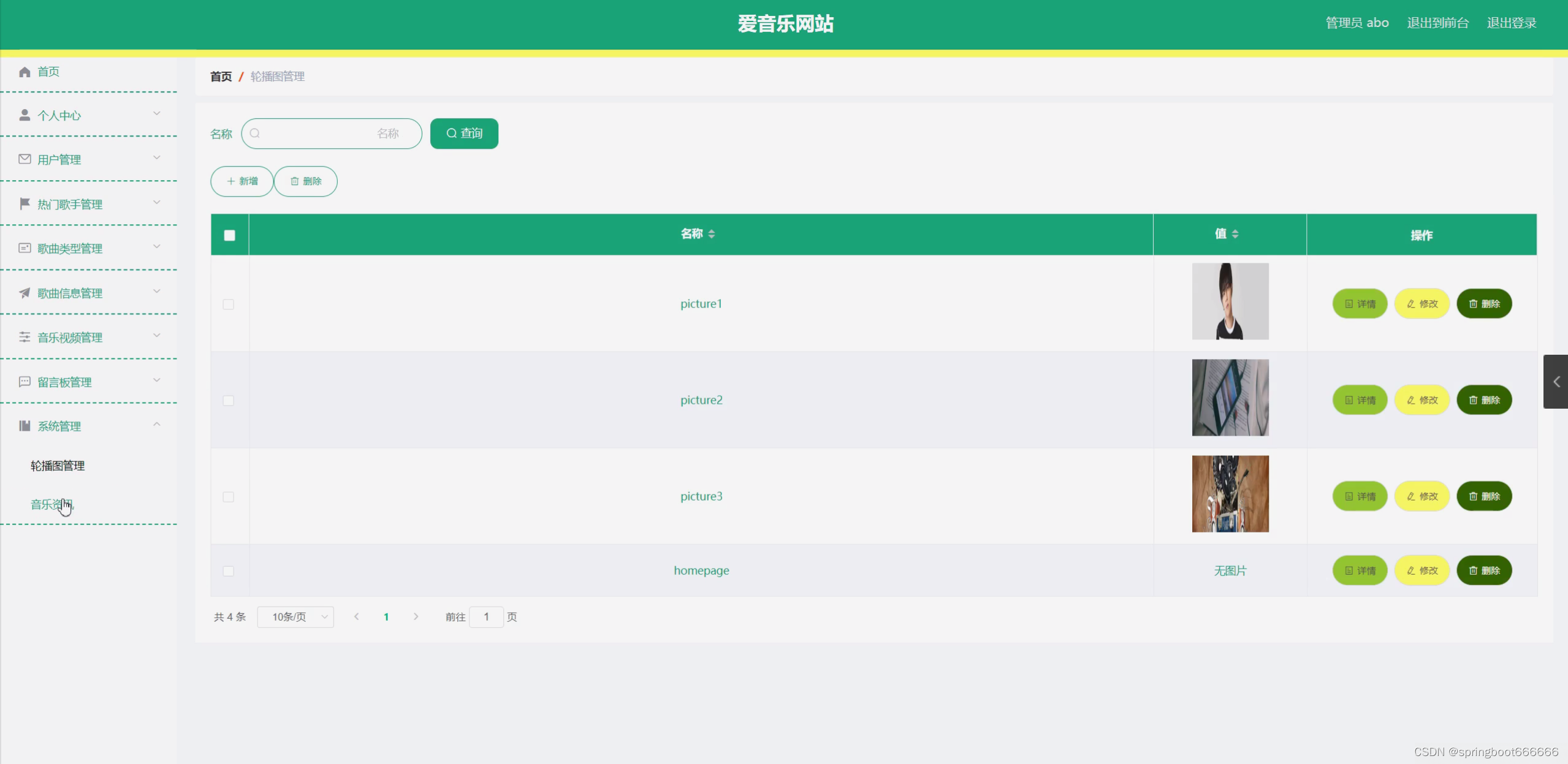Toggle the select-all header checkbox

coord(229,235)
